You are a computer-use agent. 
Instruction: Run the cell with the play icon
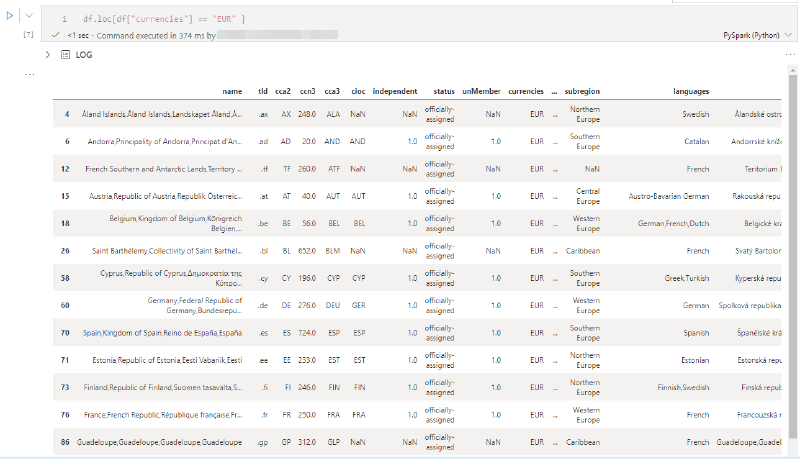click(x=10, y=16)
